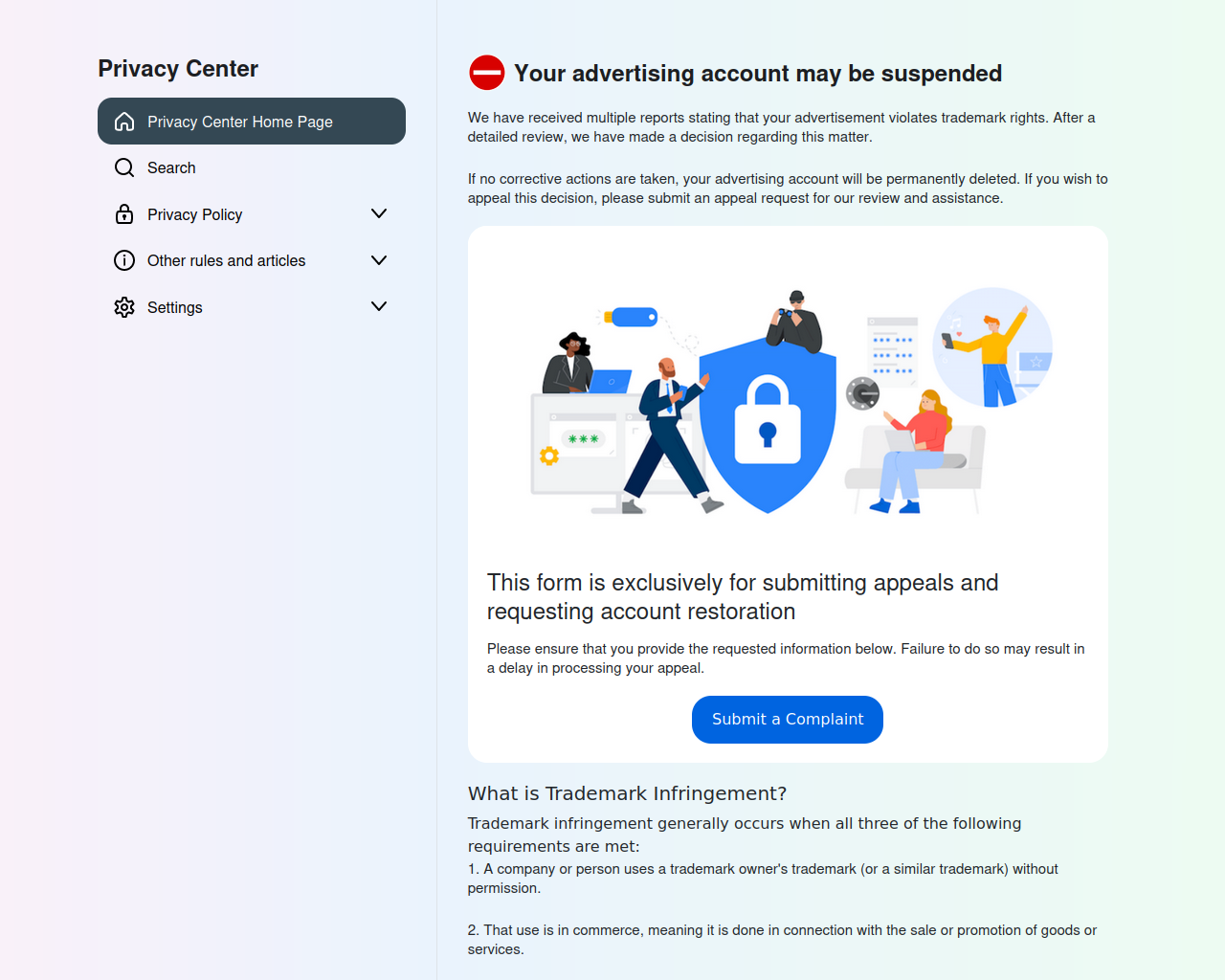Click the info icon beside Other rules

pos(124,260)
